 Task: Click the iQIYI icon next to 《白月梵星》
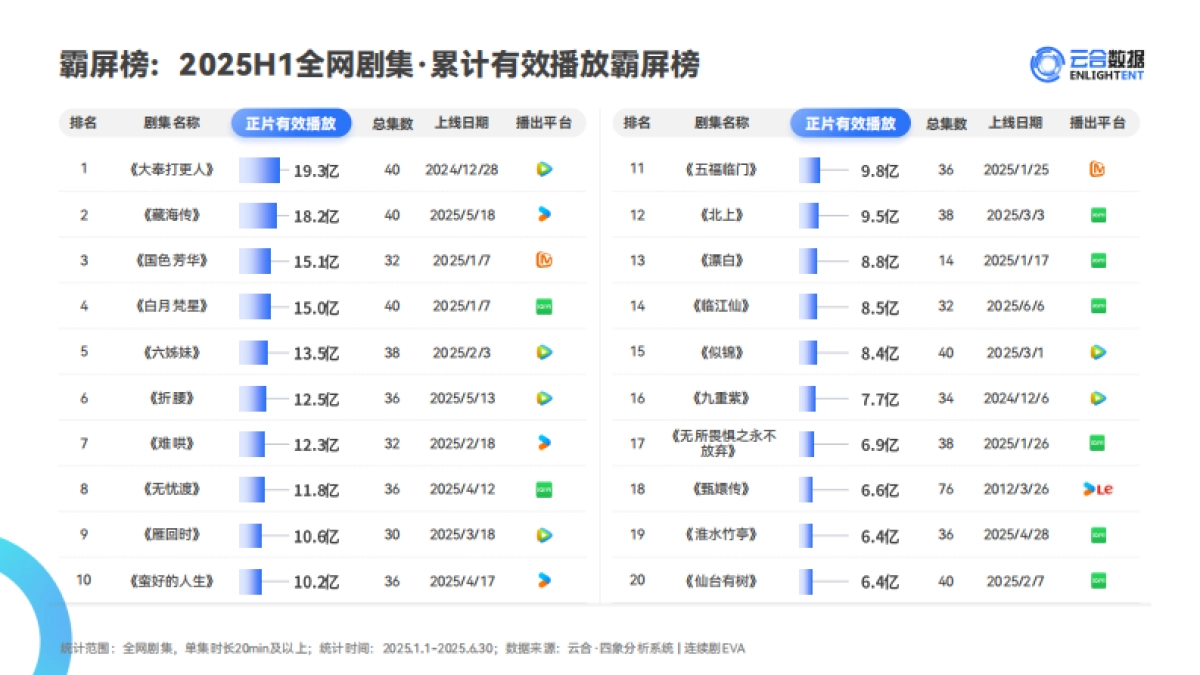[x=544, y=306]
